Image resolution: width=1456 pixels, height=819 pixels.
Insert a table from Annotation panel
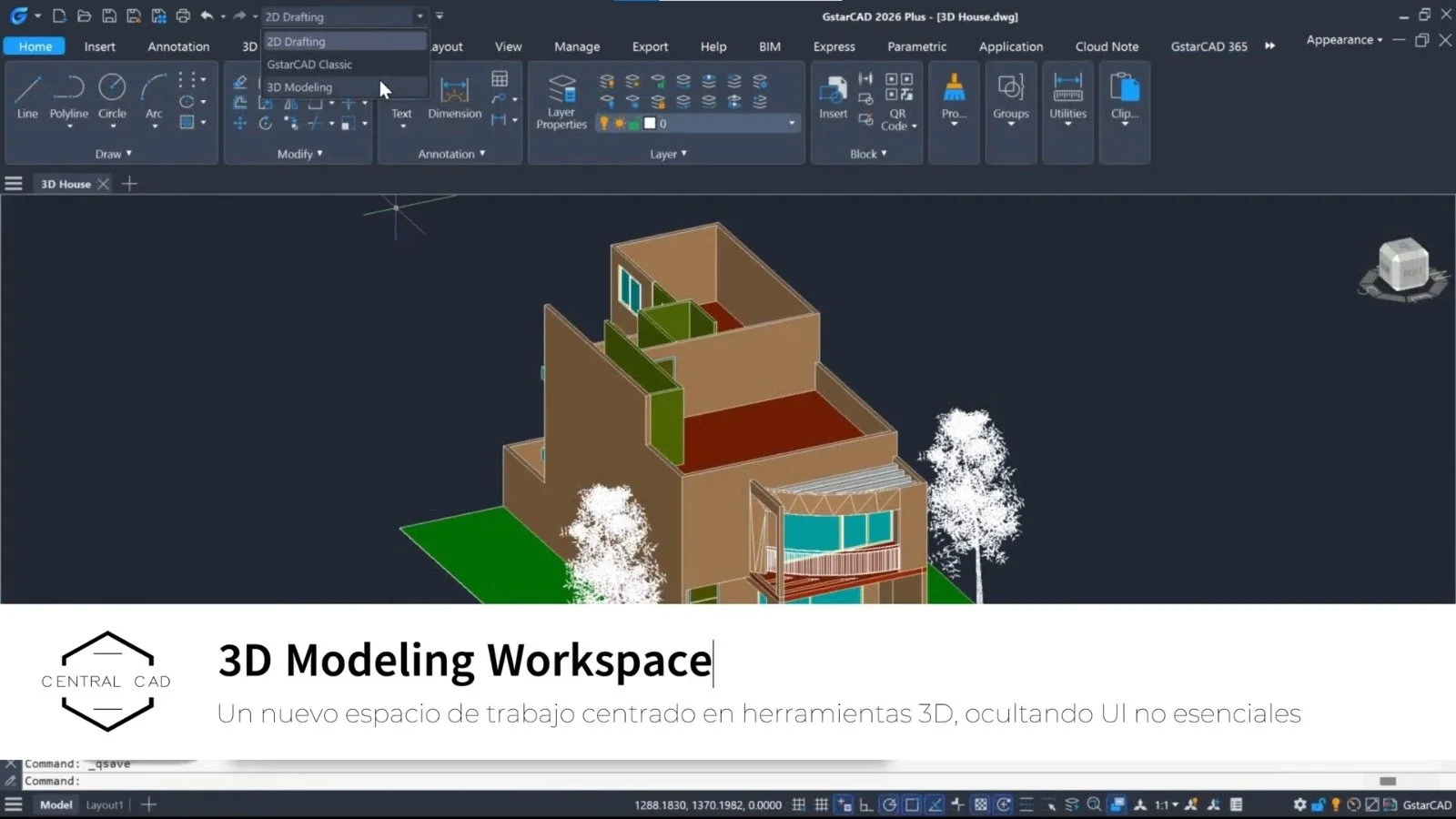tap(500, 78)
